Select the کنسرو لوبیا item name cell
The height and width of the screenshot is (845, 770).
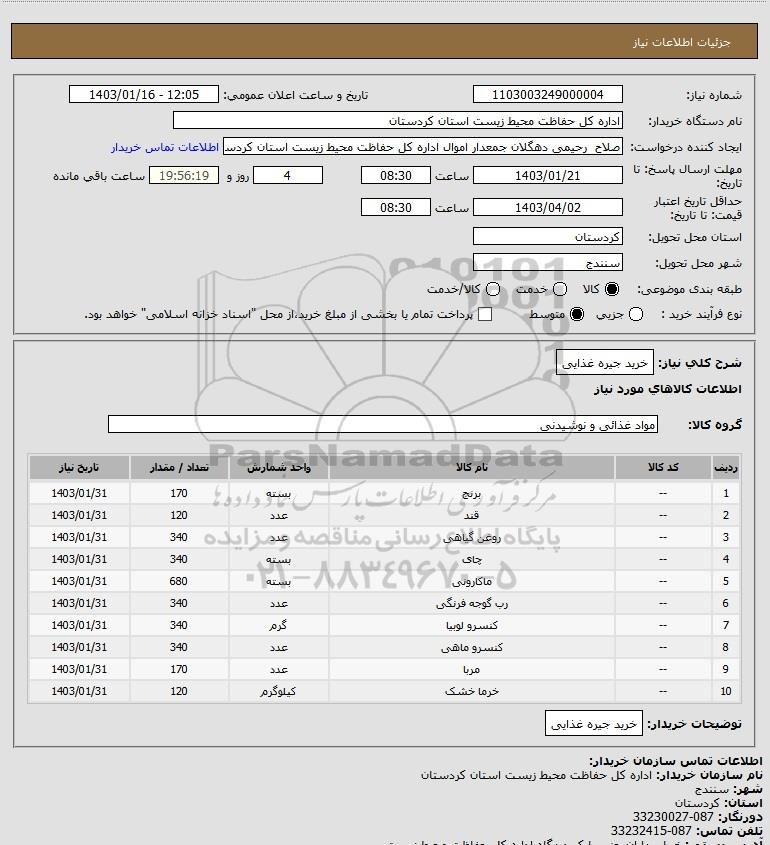coord(471,625)
